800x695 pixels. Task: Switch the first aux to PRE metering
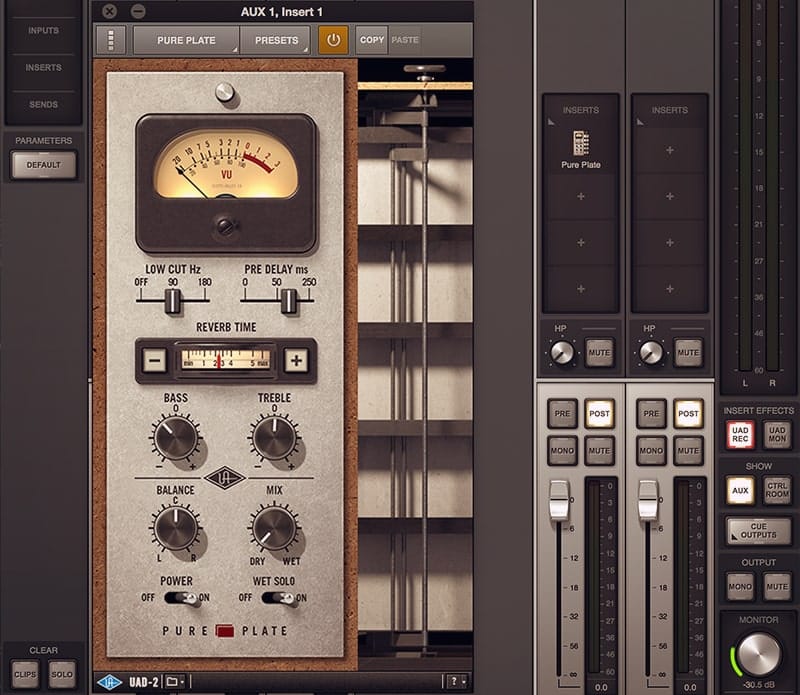(x=562, y=413)
